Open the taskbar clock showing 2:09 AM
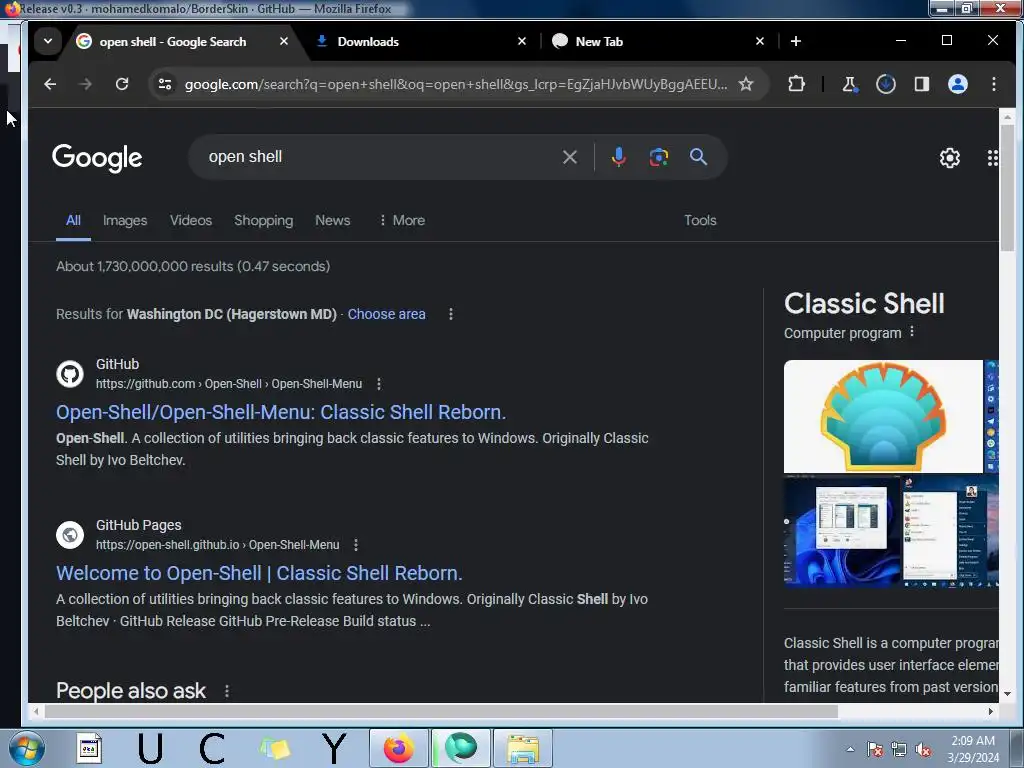The width and height of the screenshot is (1024, 768). tap(973, 749)
